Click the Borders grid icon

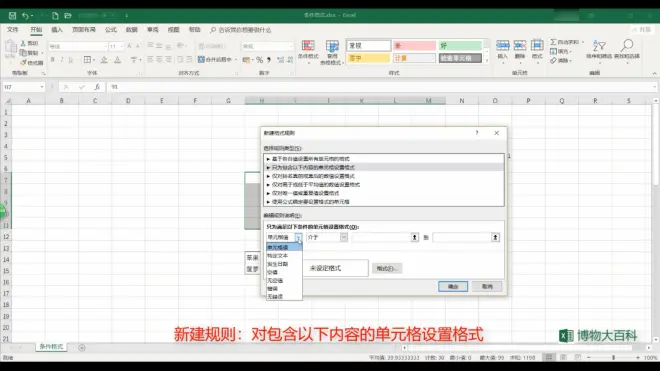point(87,60)
